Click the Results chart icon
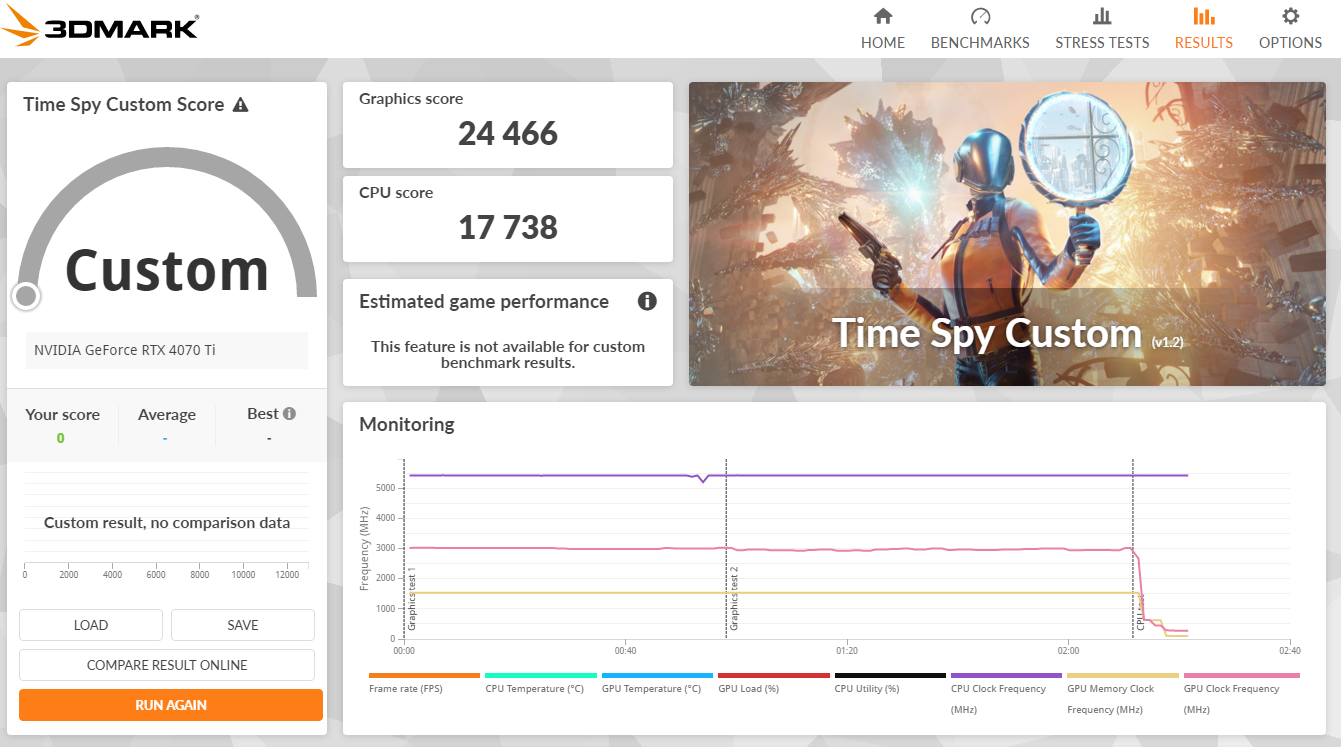The width and height of the screenshot is (1341, 747). (x=1203, y=17)
